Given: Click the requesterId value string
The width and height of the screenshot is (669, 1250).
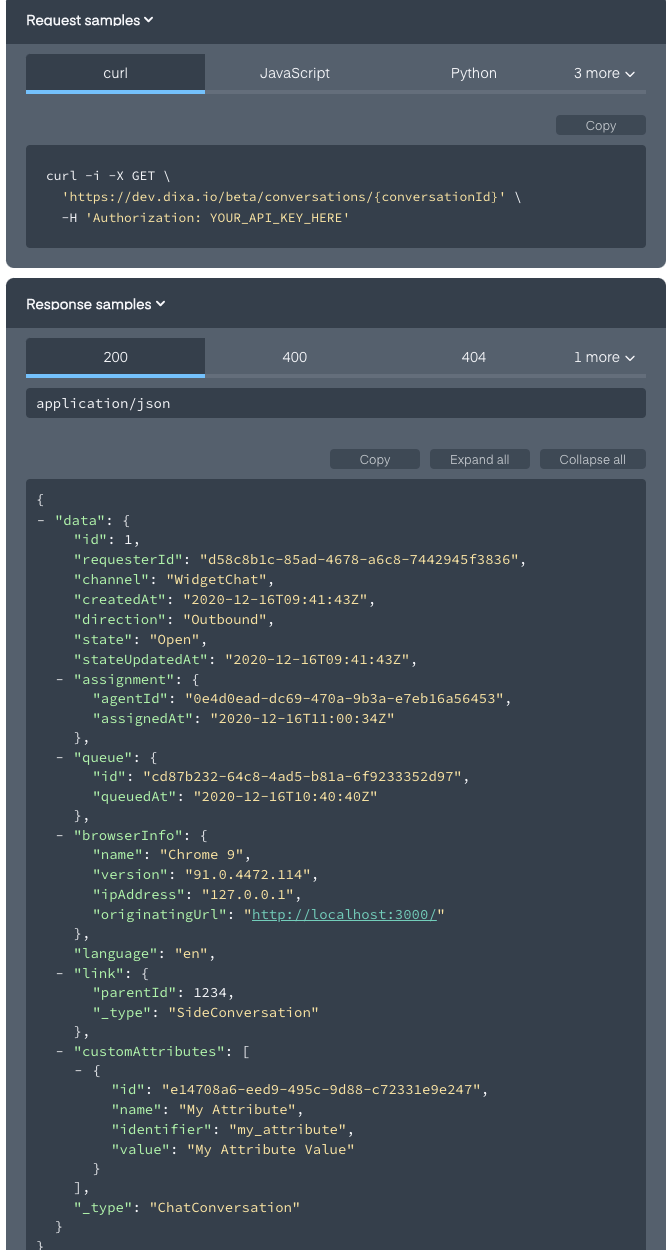Looking at the screenshot, I should click(x=360, y=560).
